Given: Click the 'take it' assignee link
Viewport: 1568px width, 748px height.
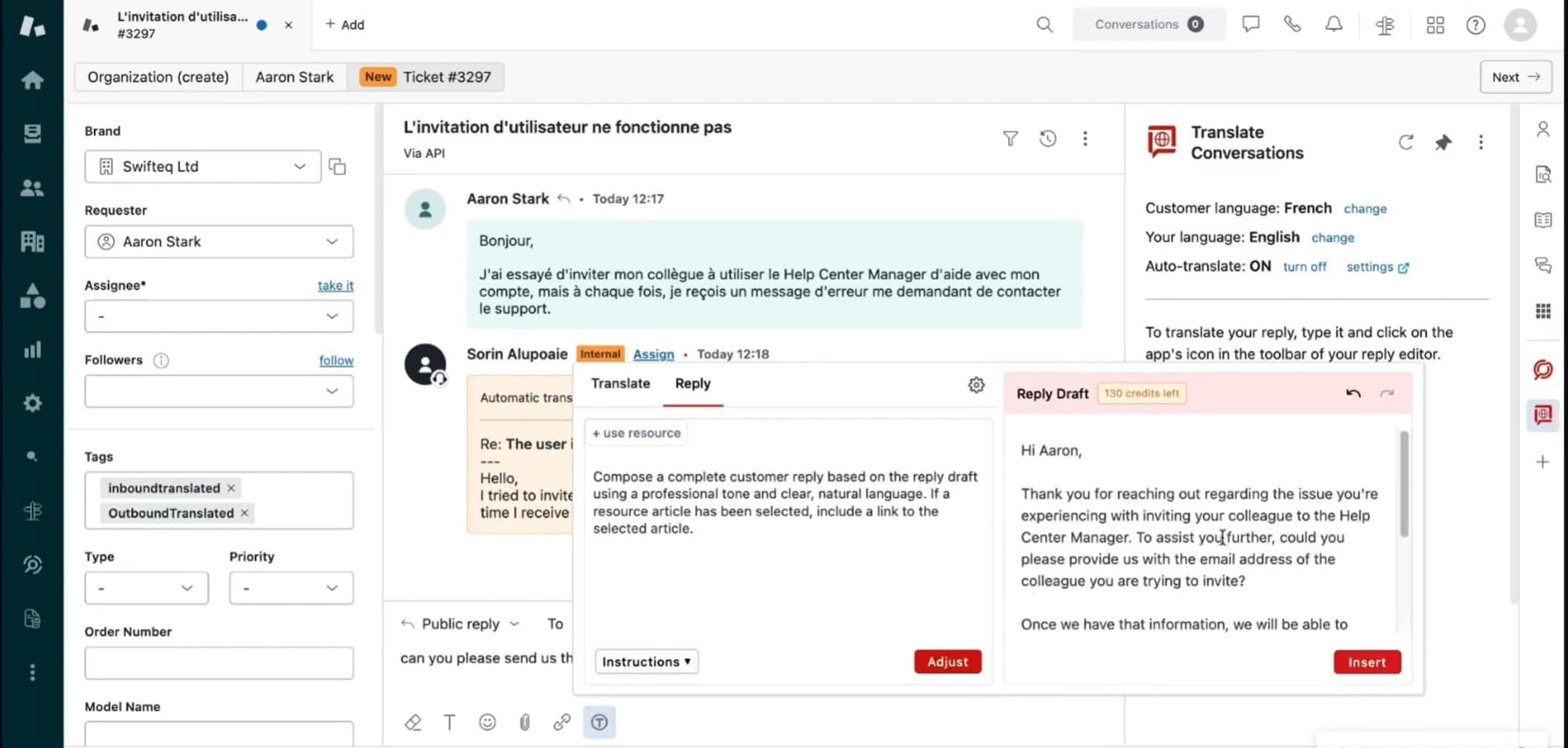Looking at the screenshot, I should pyautogui.click(x=336, y=285).
